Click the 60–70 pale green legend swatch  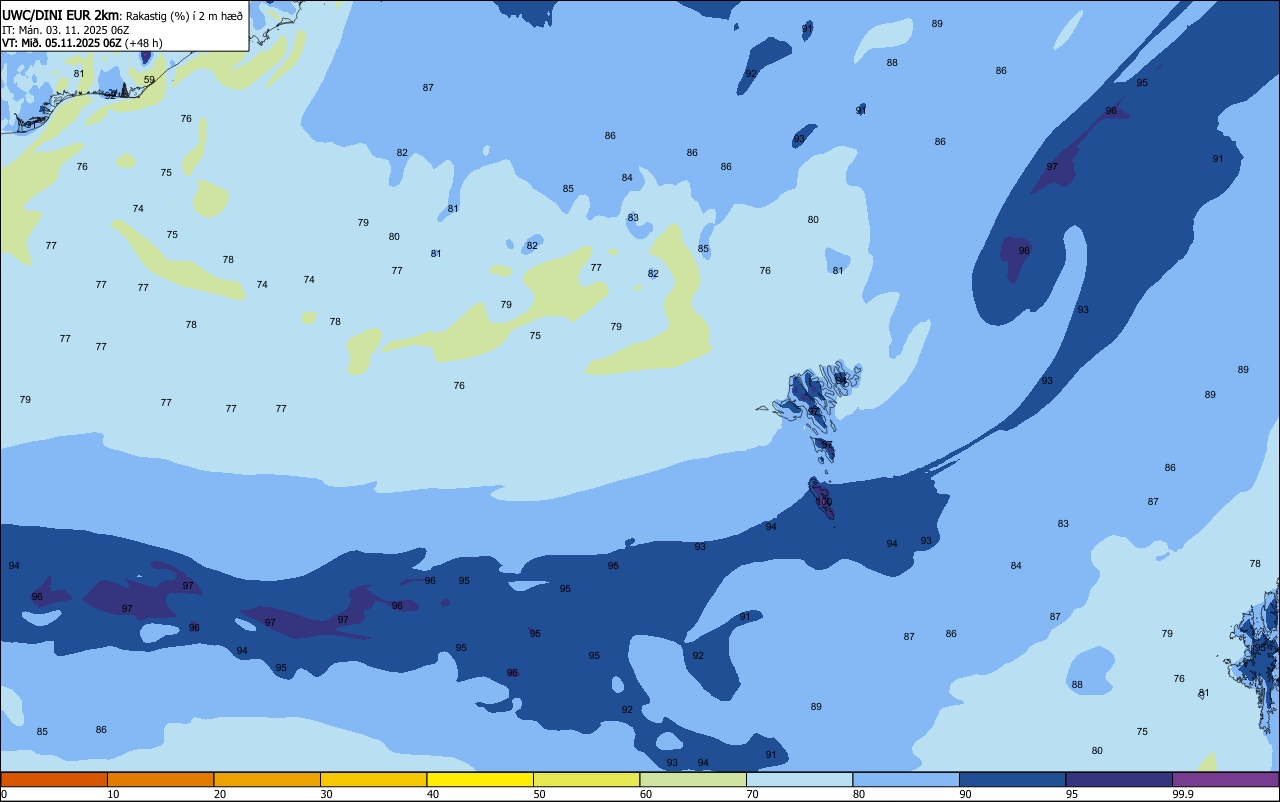(x=693, y=780)
